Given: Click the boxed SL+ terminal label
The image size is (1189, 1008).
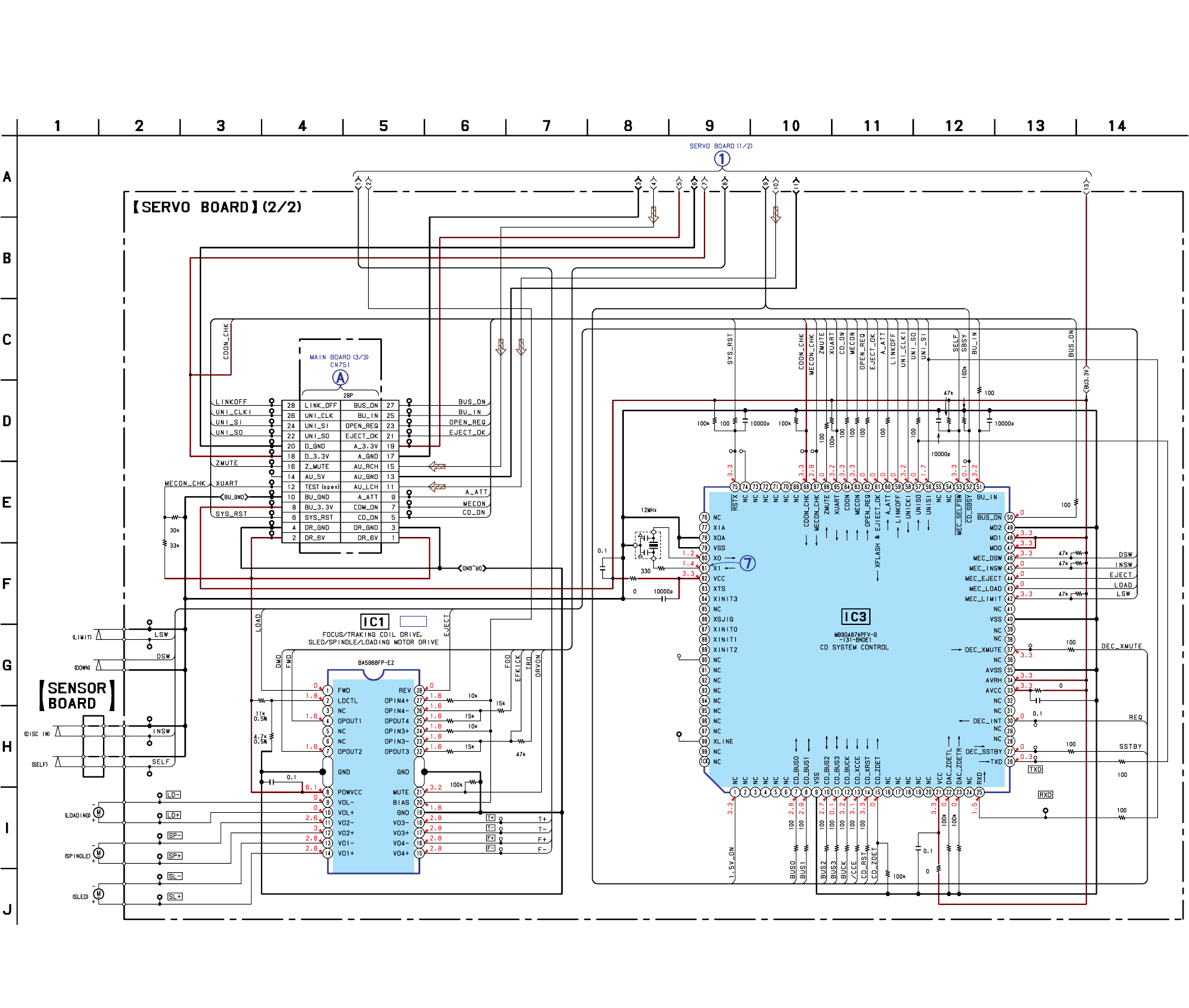Looking at the screenshot, I should tap(174, 897).
